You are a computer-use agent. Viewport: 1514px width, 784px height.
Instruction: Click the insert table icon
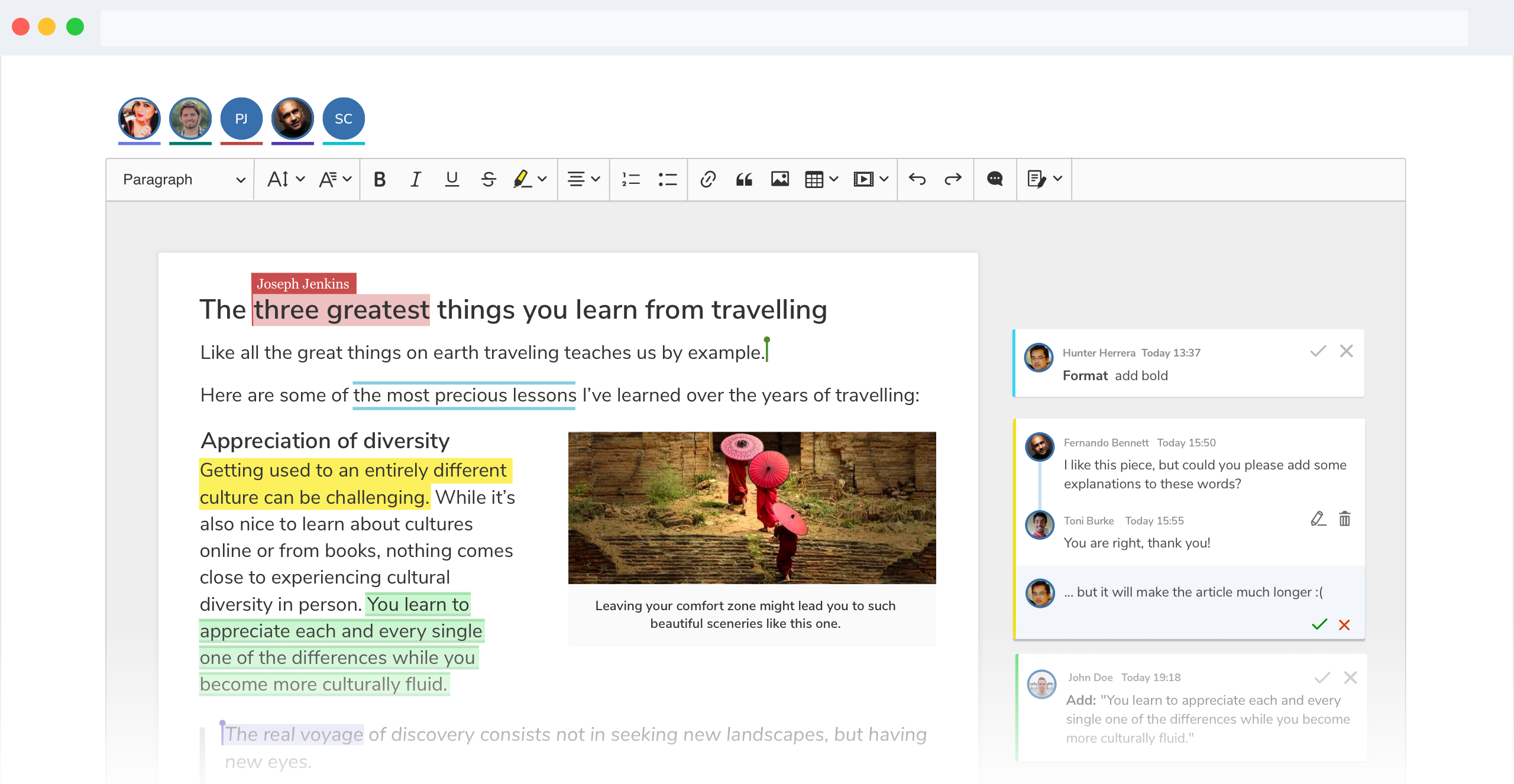pos(814,179)
